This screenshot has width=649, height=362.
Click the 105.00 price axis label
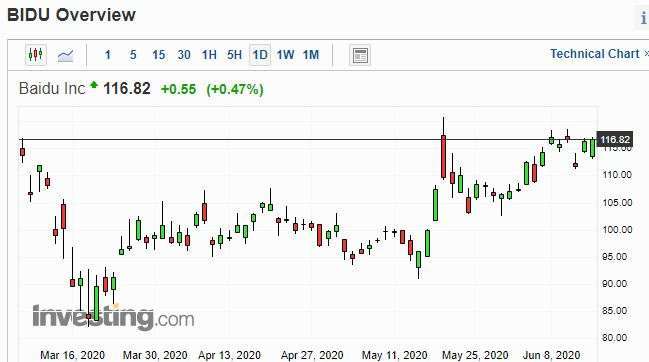617,203
